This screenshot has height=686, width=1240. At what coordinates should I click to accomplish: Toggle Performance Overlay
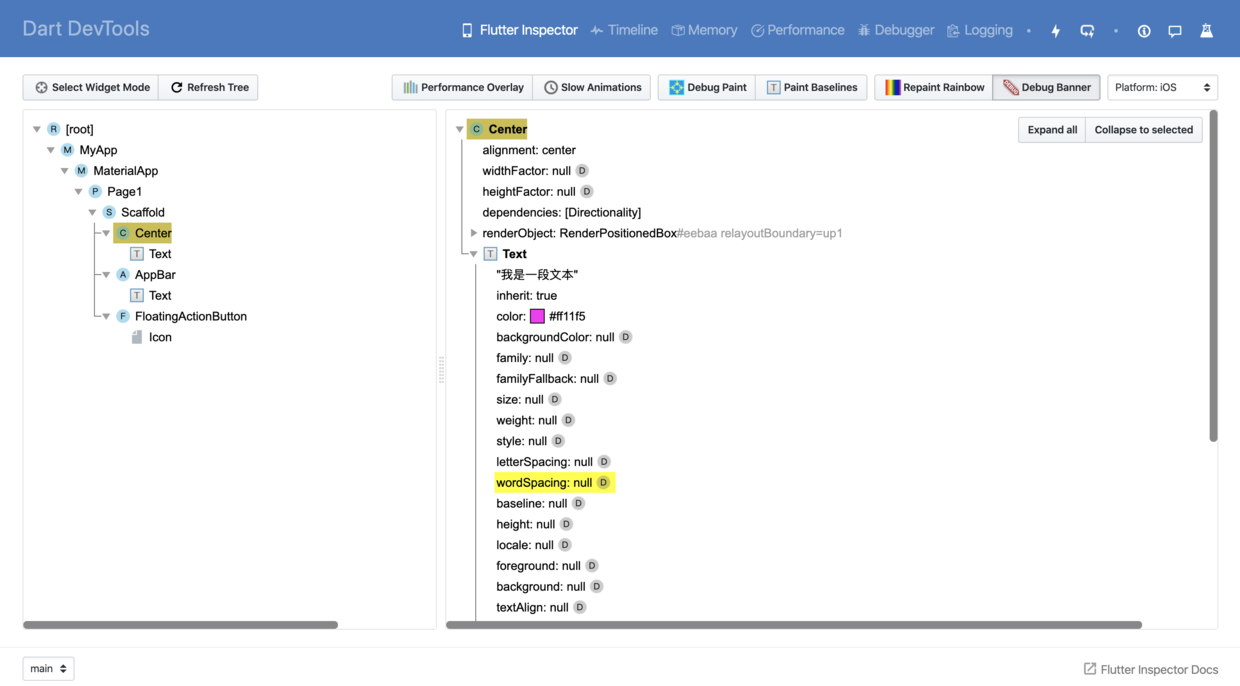pos(462,87)
